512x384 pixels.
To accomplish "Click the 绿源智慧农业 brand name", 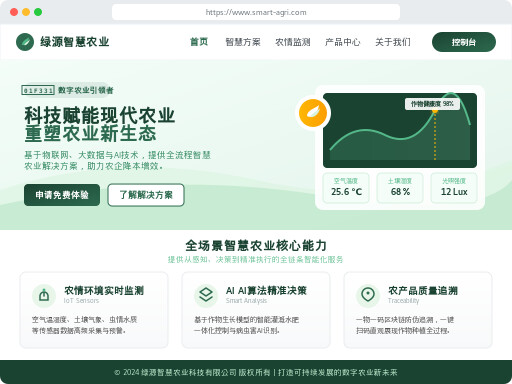I will point(75,42).
